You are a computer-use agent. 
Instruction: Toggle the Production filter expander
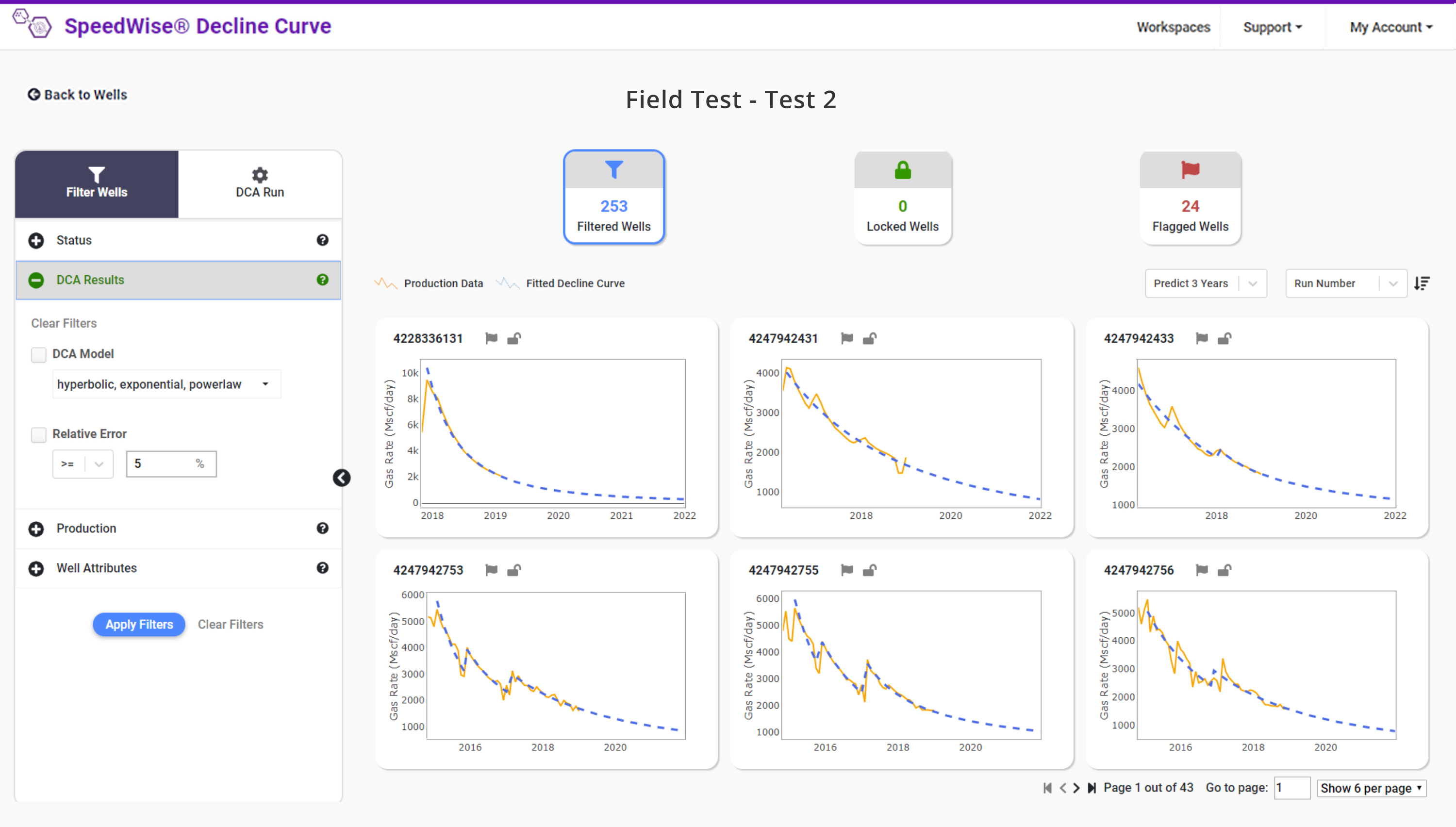pos(37,528)
